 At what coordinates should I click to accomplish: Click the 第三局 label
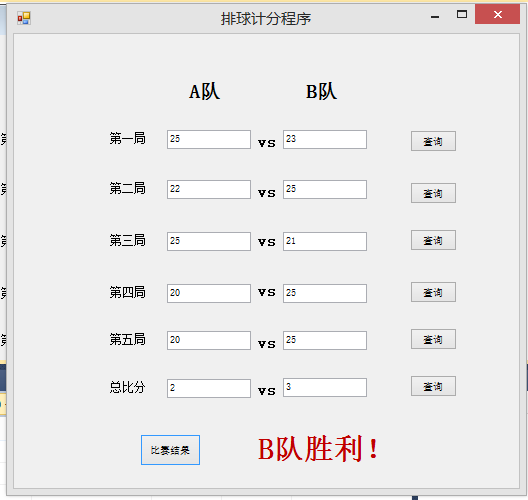pos(128,240)
